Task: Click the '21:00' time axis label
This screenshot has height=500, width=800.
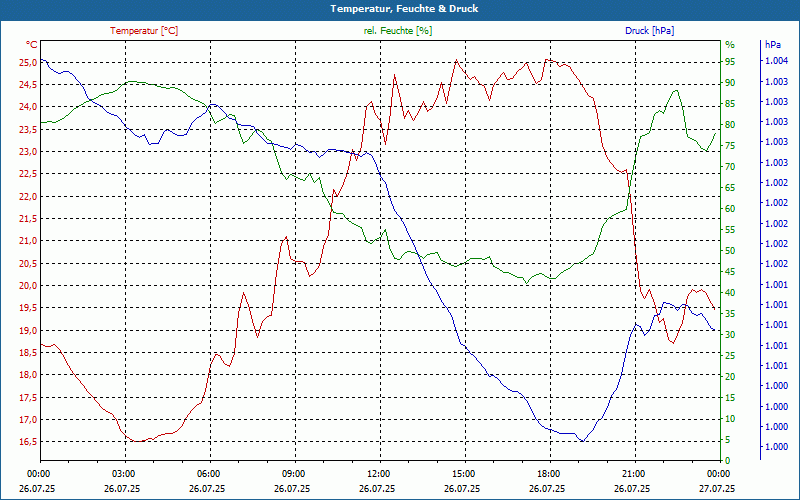Action: [x=632, y=474]
